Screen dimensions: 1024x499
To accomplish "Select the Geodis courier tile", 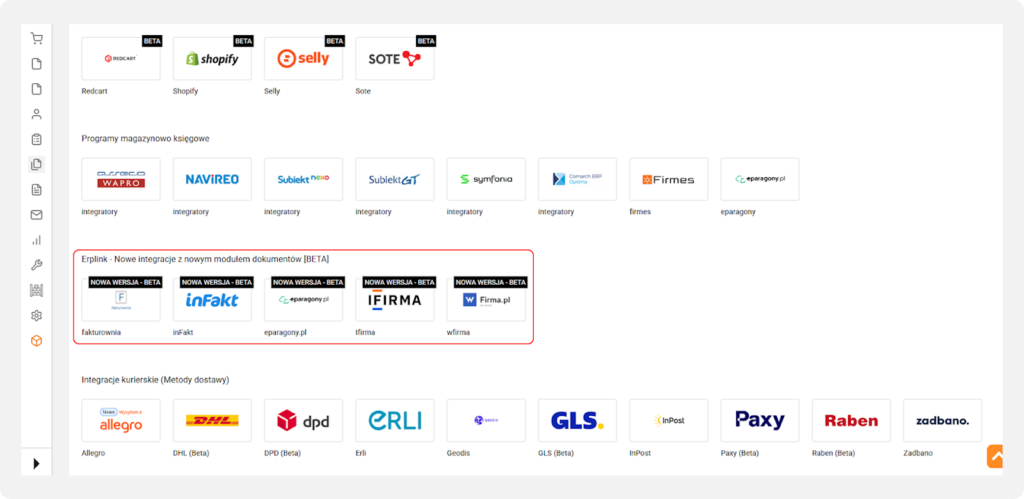I will (x=486, y=421).
